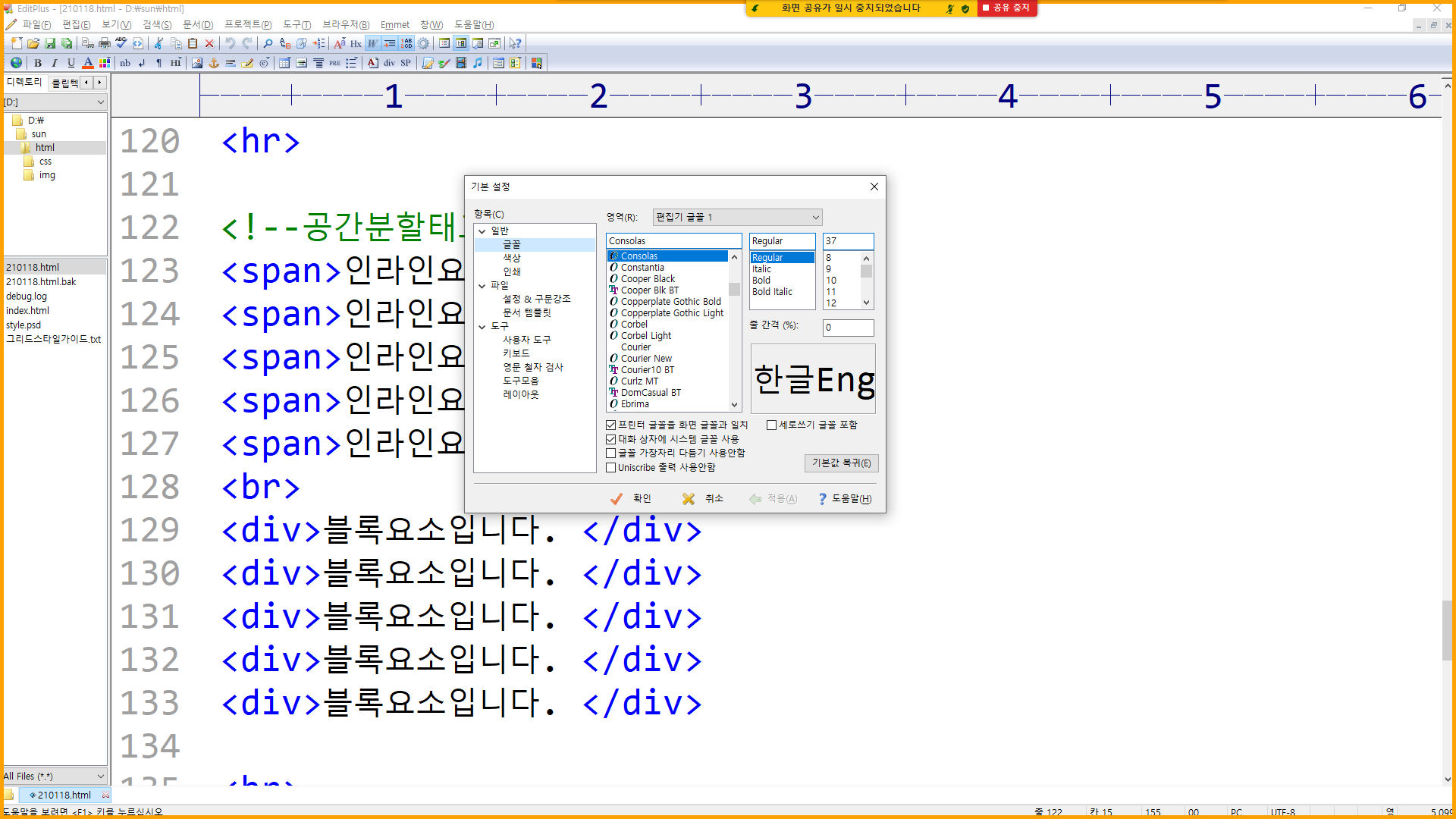This screenshot has height=819, width=1456.
Task: Click the Save file toolbar icon
Action: point(50,43)
